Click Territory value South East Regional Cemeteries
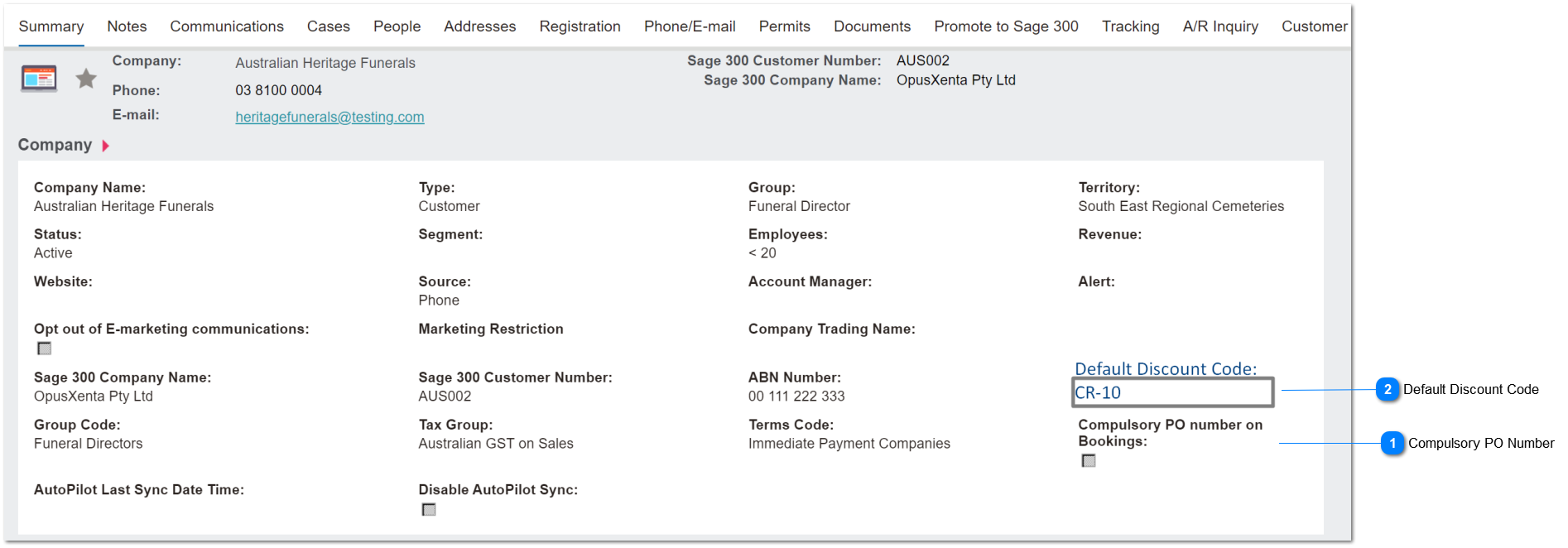Screen dimensions: 1568x548 (x=1181, y=206)
